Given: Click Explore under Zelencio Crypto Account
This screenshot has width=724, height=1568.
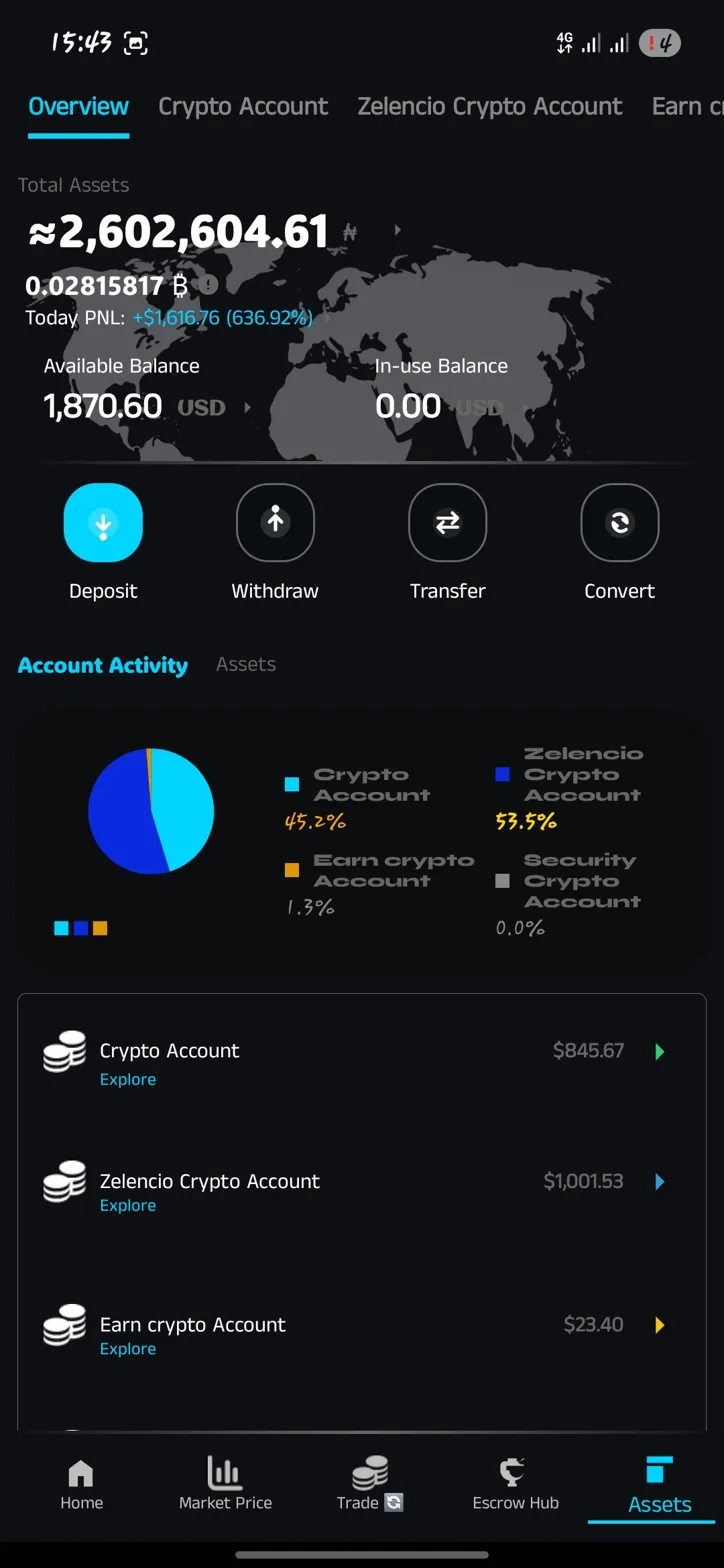Looking at the screenshot, I should pyautogui.click(x=128, y=1205).
